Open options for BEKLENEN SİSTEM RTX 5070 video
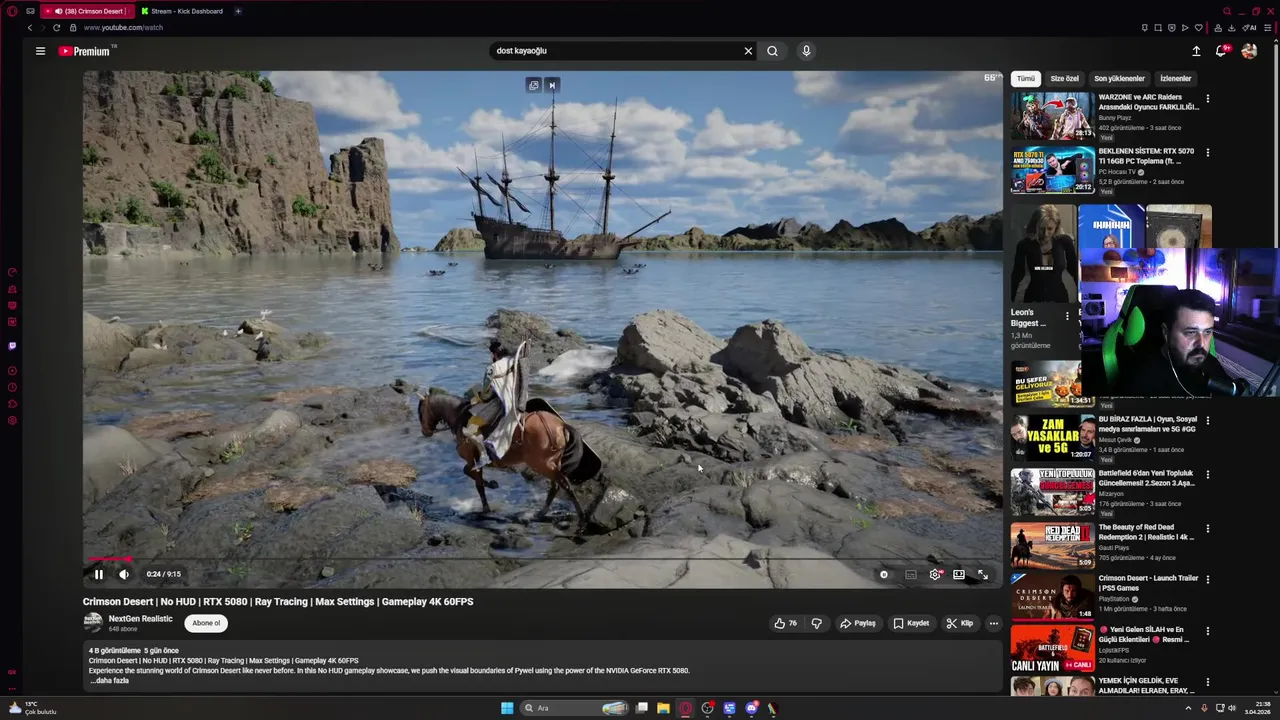Screen dimensions: 1280x720 click(1208, 153)
